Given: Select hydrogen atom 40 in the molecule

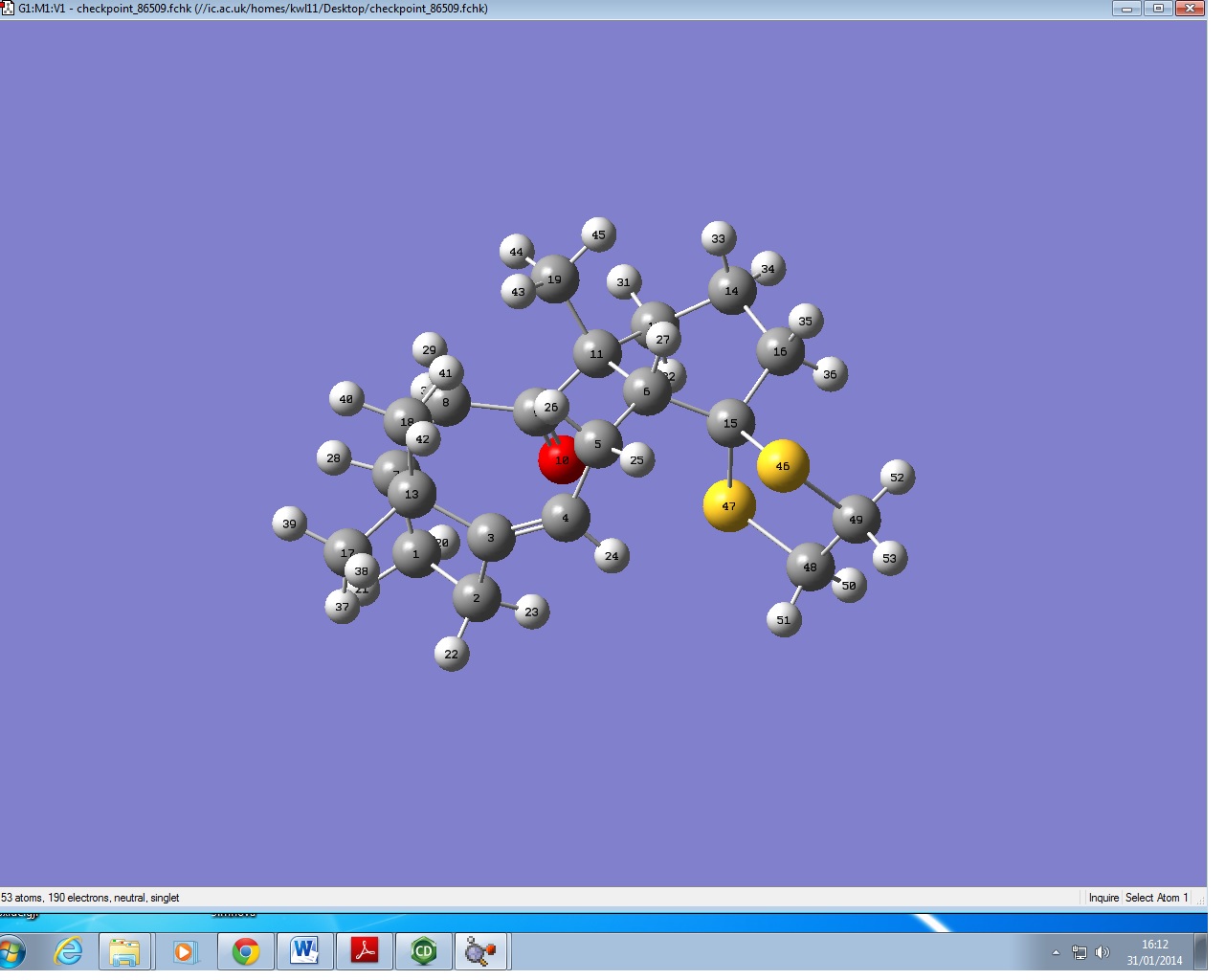Looking at the screenshot, I should (x=346, y=398).
